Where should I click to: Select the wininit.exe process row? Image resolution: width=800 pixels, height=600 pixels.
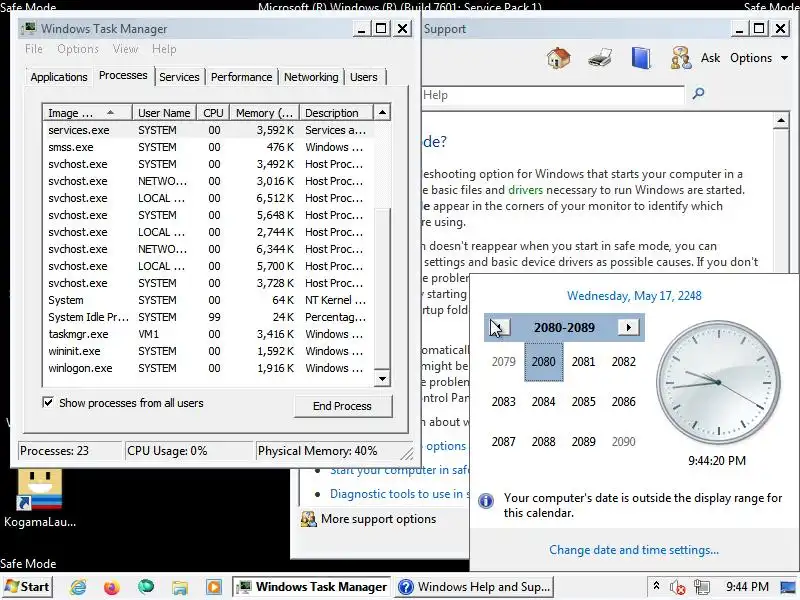208,351
